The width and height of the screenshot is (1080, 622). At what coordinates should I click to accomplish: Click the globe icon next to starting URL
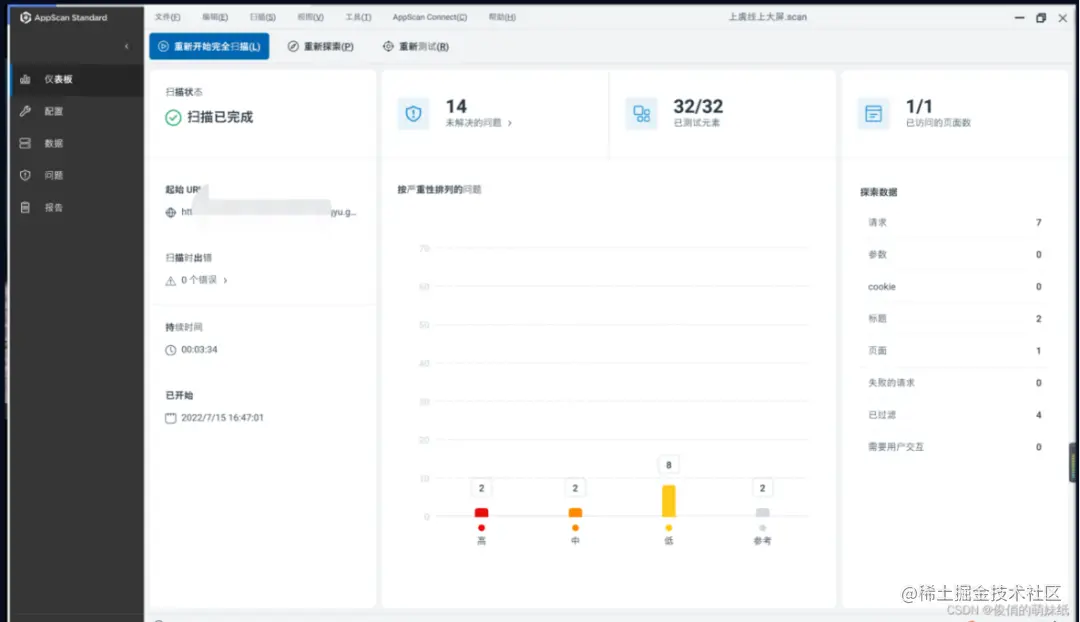(171, 213)
